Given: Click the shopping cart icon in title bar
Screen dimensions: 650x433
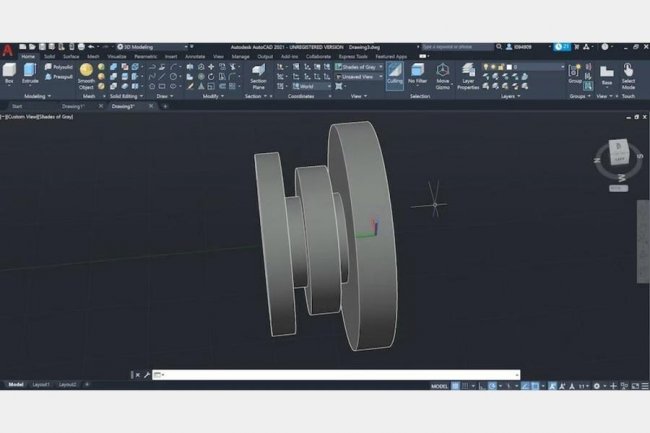Looking at the screenshot, I should point(577,47).
